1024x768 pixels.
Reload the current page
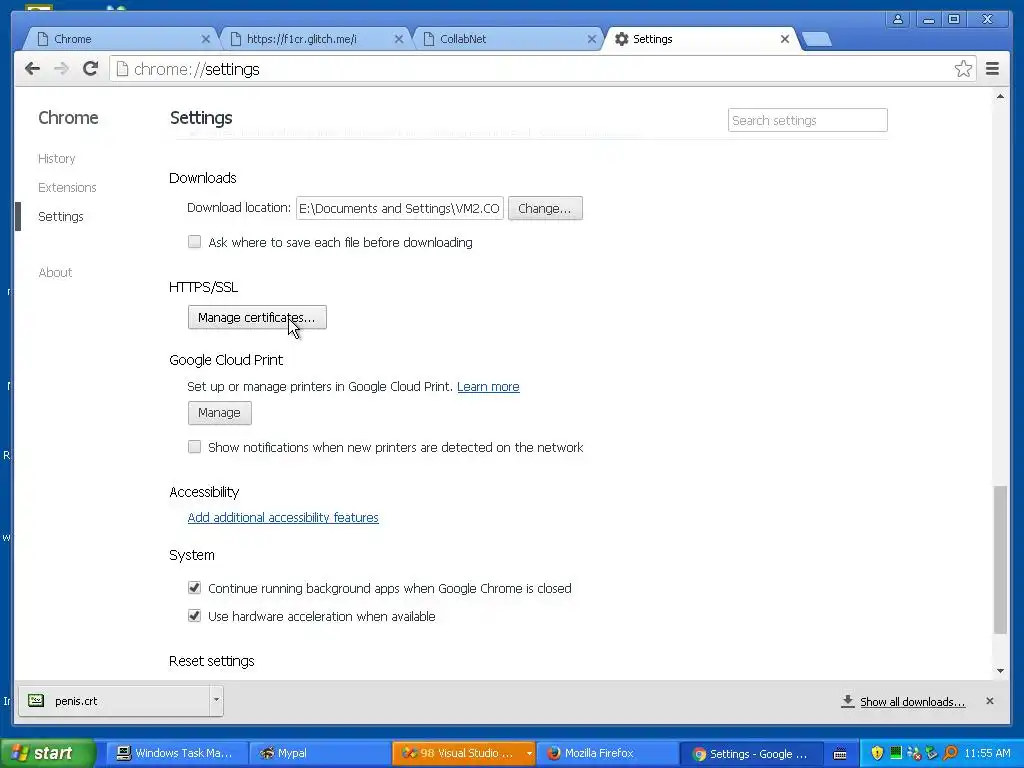pos(90,69)
